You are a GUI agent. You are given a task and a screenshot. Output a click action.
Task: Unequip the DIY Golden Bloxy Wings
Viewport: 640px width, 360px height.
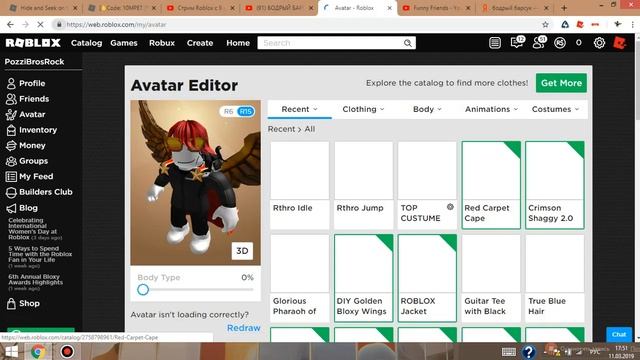pyautogui.click(x=363, y=278)
